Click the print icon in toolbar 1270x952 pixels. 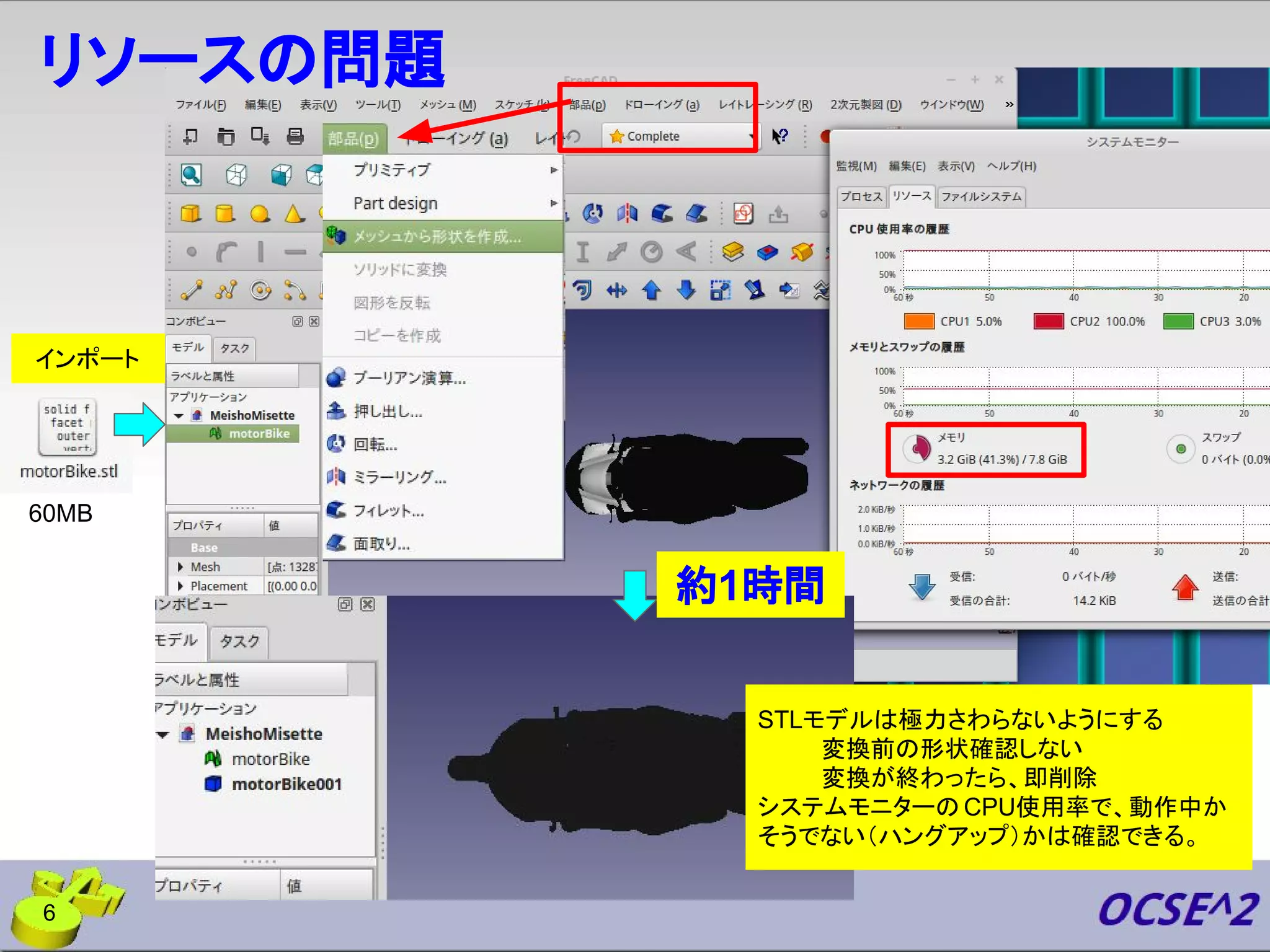click(x=295, y=136)
